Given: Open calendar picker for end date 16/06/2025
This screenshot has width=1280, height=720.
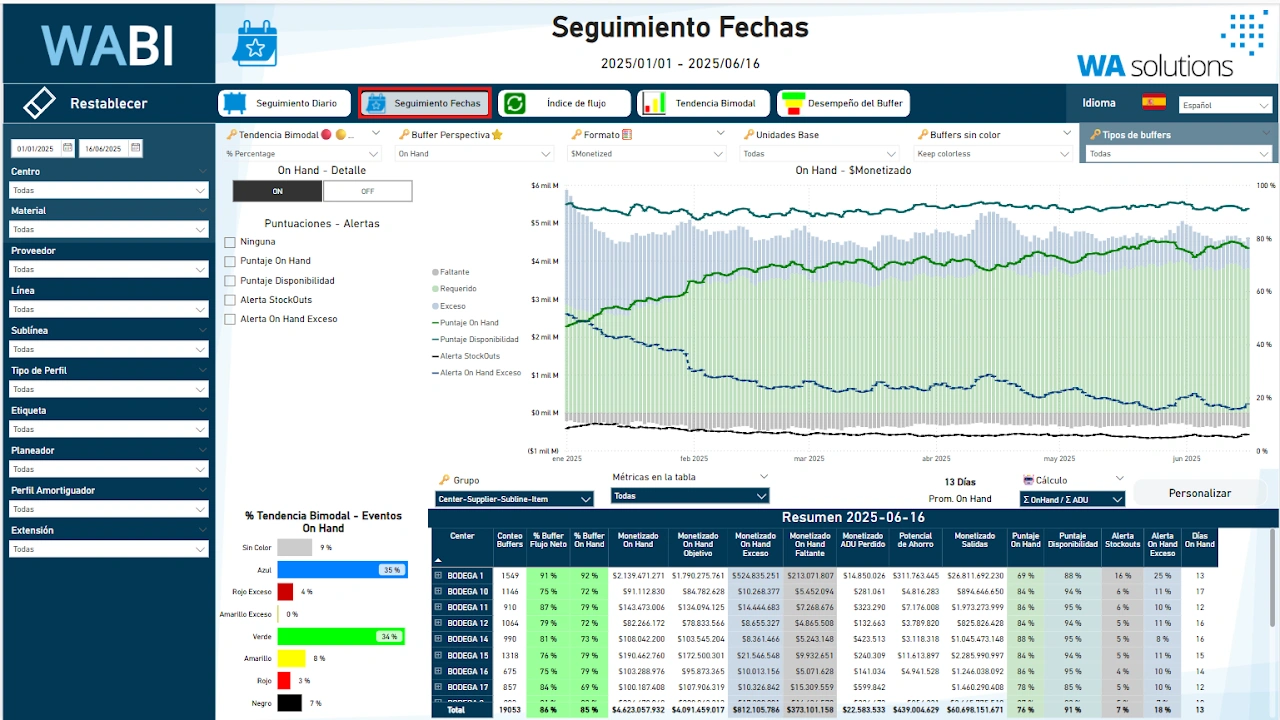Looking at the screenshot, I should pos(135,148).
